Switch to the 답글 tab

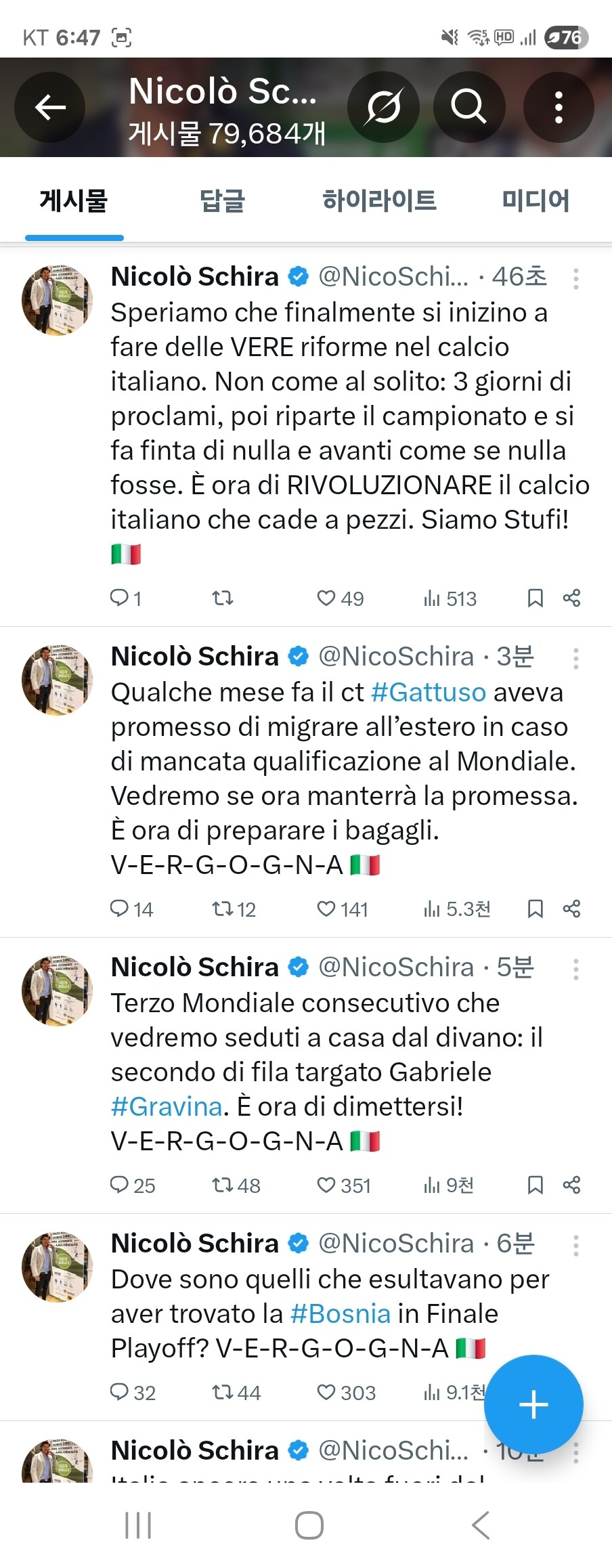(x=222, y=201)
